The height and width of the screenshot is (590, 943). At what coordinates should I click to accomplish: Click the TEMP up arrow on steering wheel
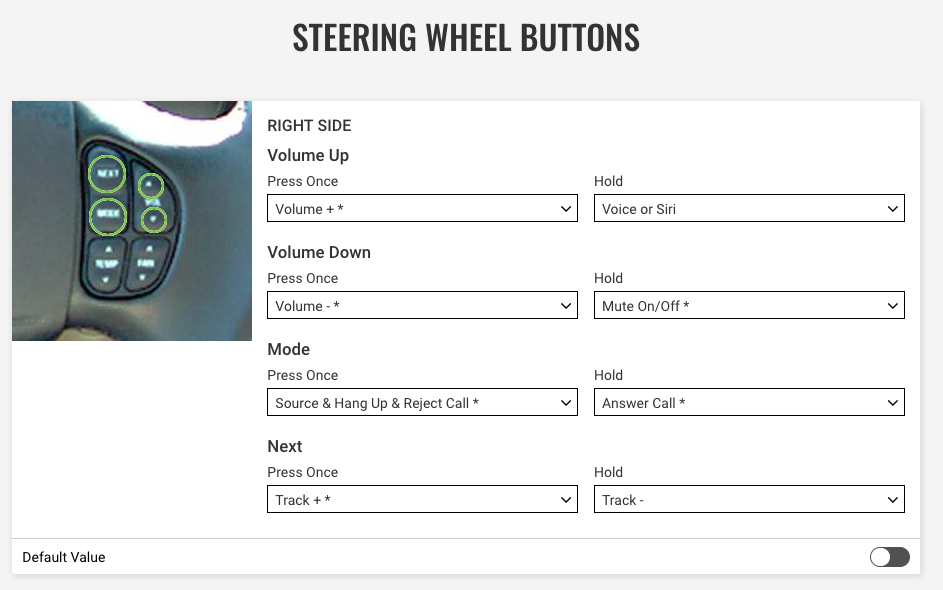[107, 249]
